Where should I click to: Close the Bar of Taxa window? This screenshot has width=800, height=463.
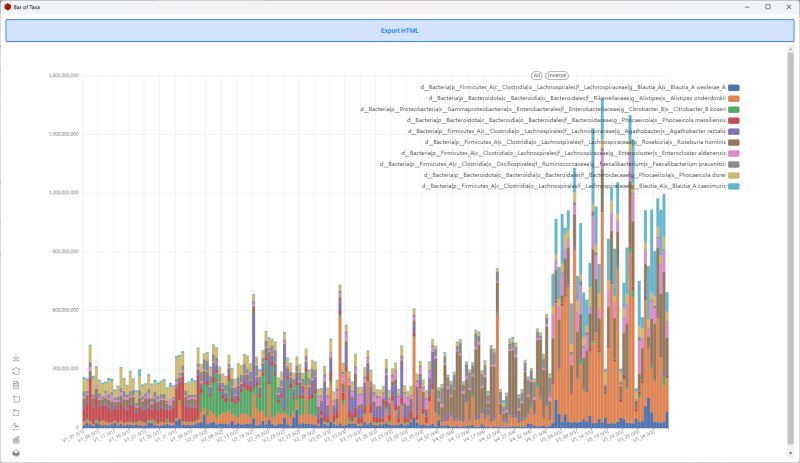788,7
